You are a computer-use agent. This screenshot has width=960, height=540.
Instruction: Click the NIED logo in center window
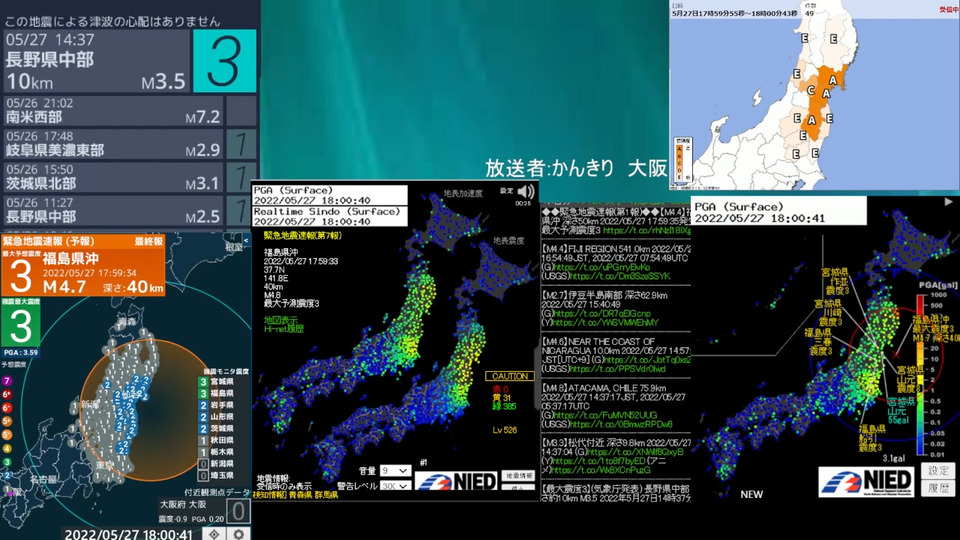[457, 481]
